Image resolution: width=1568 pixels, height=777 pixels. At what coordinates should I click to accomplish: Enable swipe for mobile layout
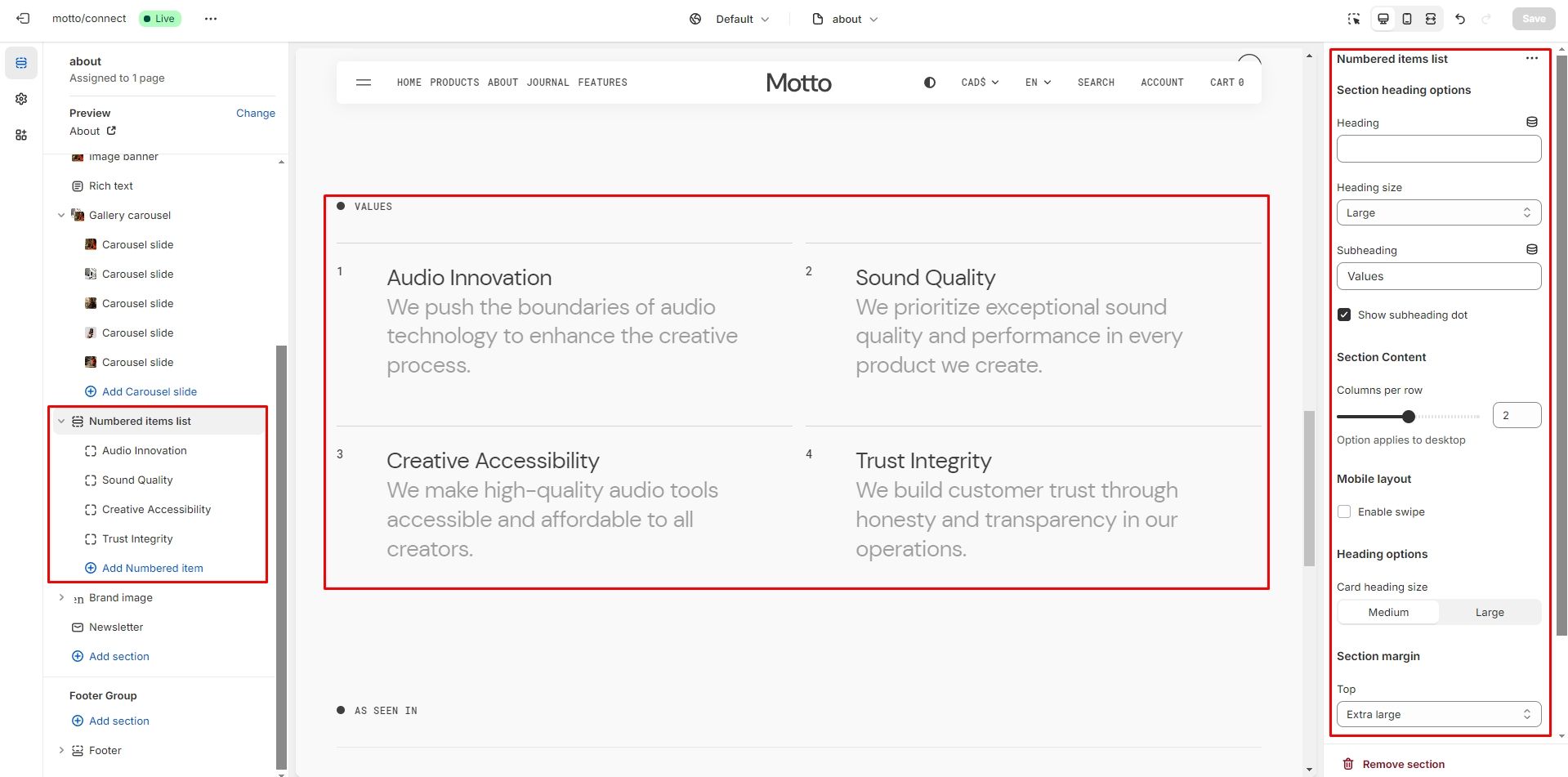tap(1344, 511)
